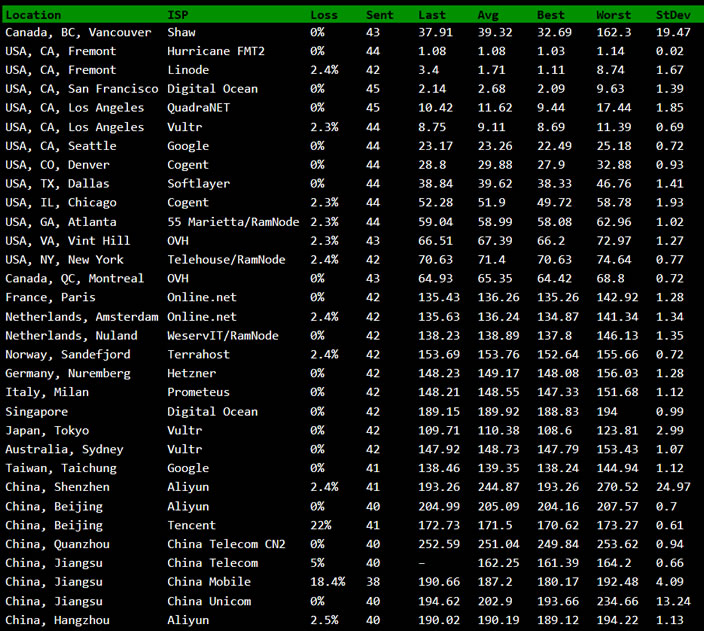The width and height of the screenshot is (704, 631).
Task: Click the 153.76 average for Norway
Action: coord(498,354)
